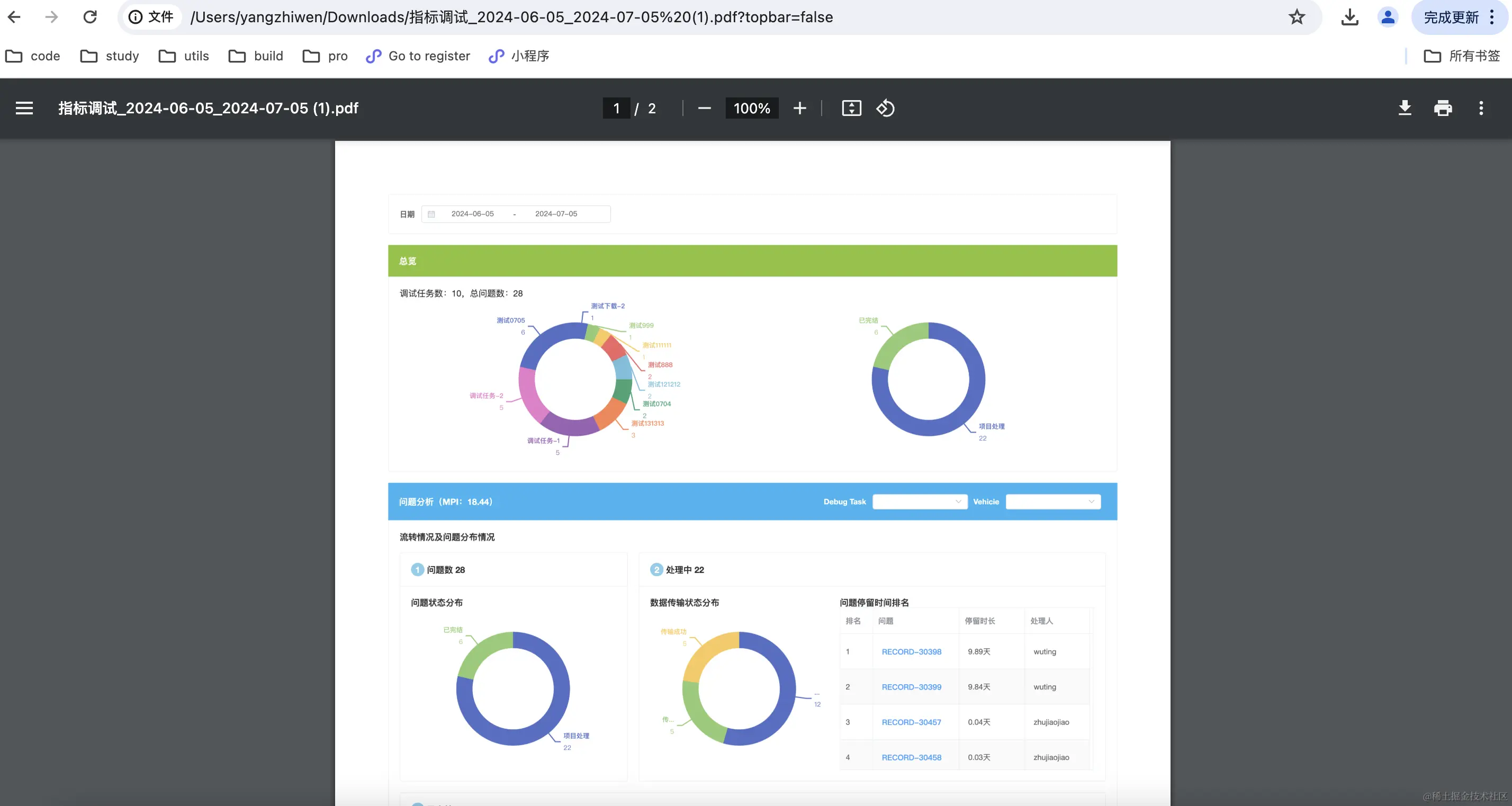Click the fit to page icon

pyautogui.click(x=851, y=108)
